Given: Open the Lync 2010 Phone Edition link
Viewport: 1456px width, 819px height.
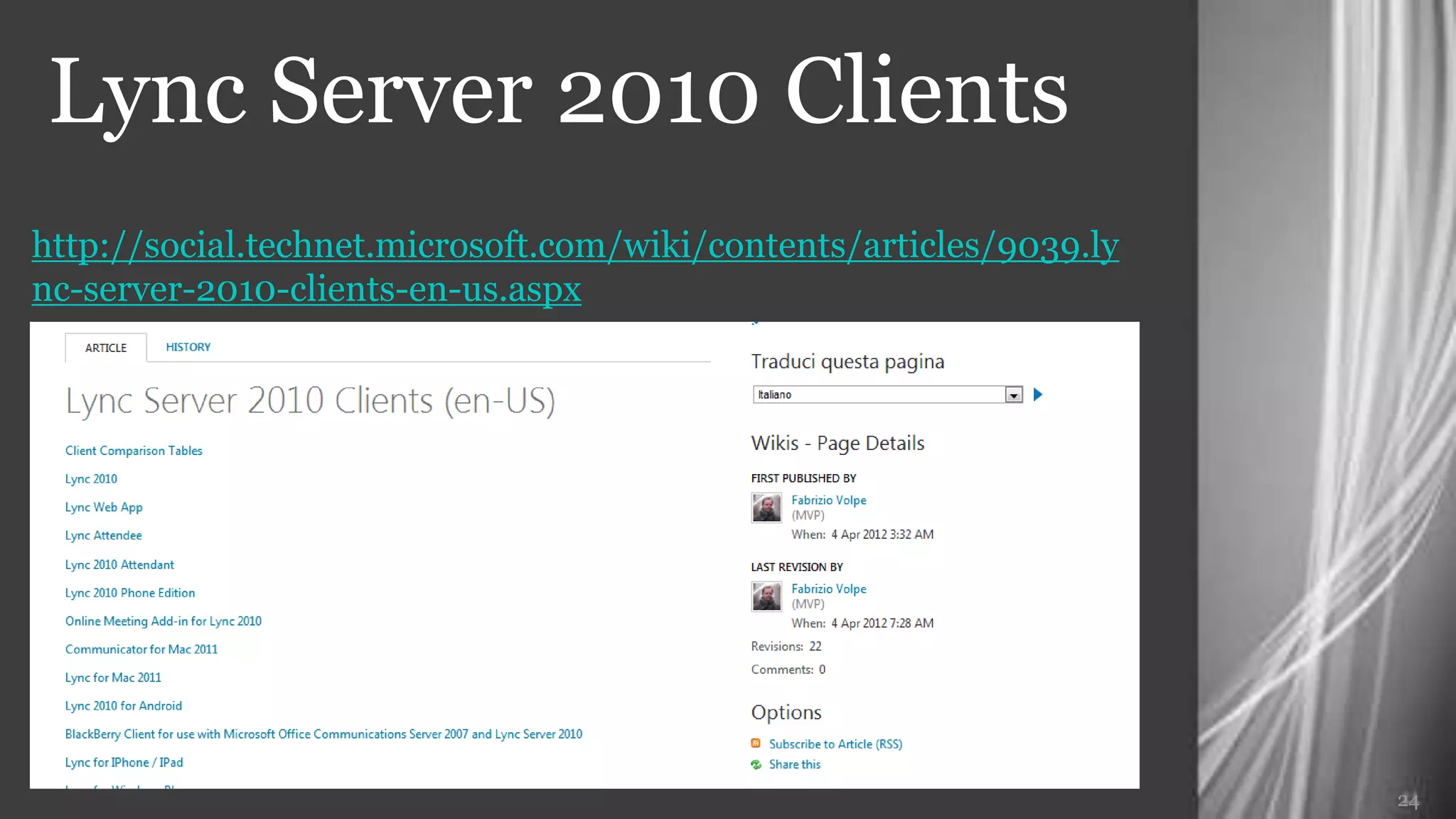Looking at the screenshot, I should coord(130,593).
